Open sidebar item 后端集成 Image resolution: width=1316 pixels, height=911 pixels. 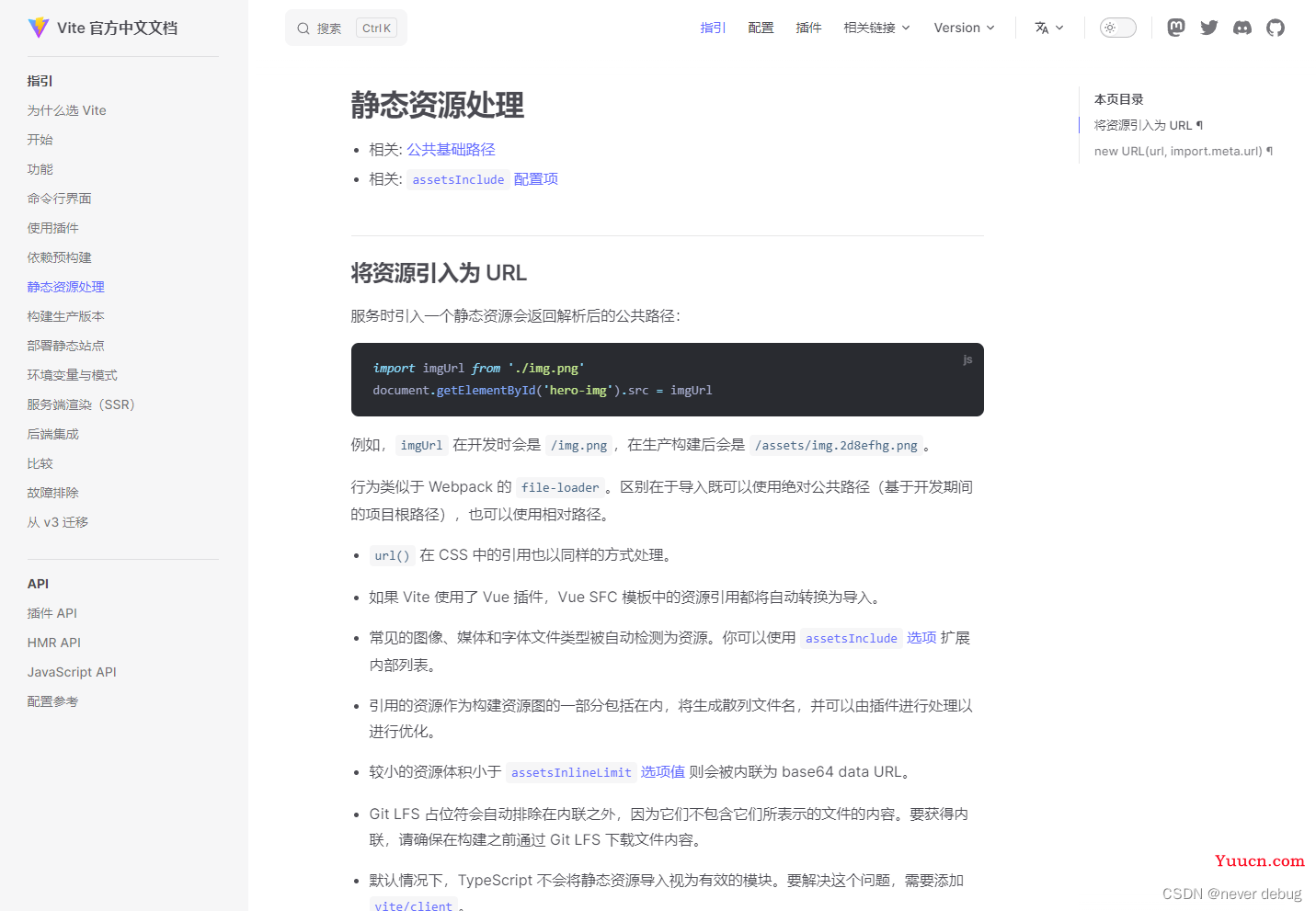53,434
